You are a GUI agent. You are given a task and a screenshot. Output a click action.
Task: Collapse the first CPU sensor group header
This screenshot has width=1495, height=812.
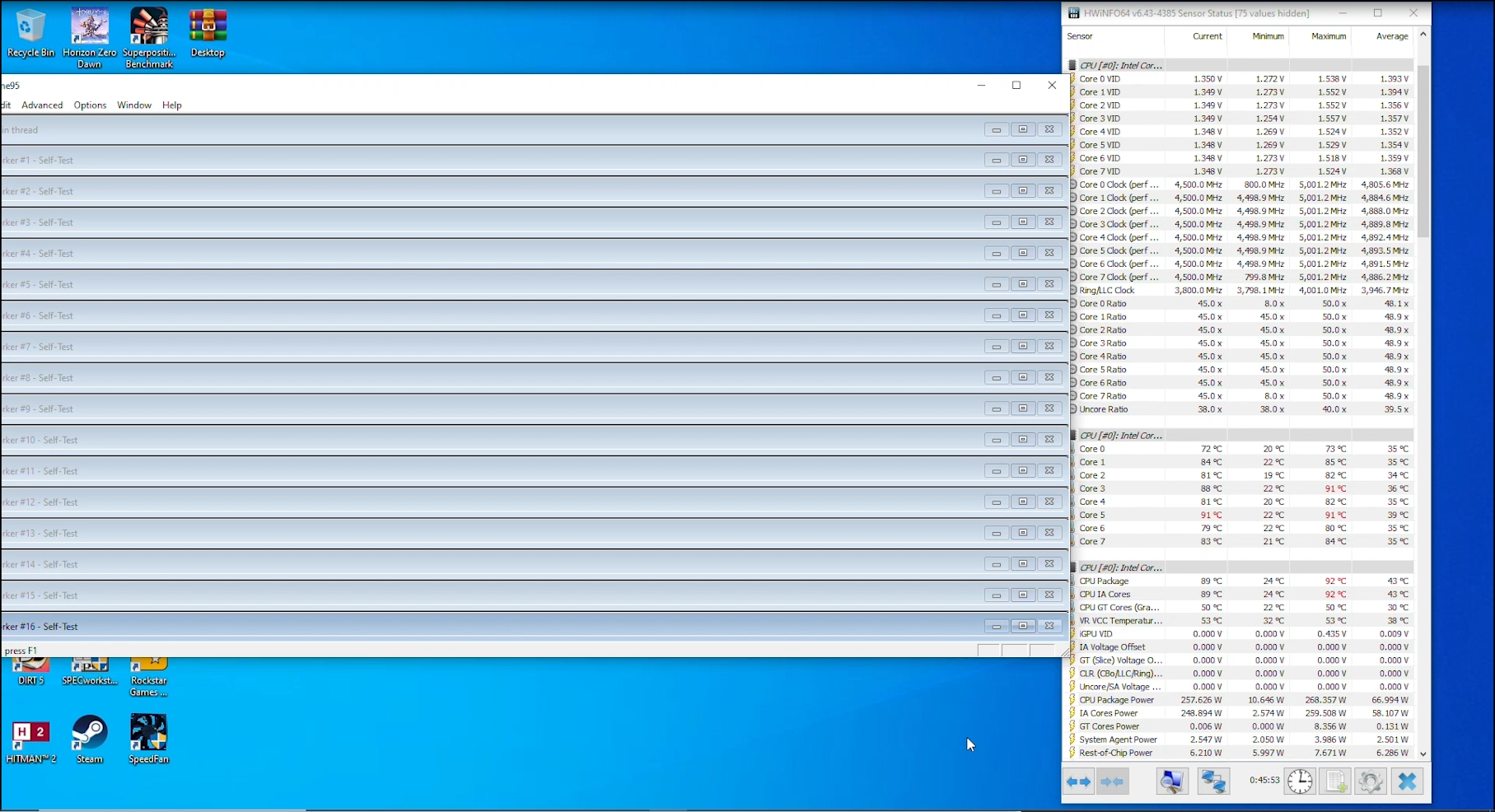pyautogui.click(x=1120, y=65)
